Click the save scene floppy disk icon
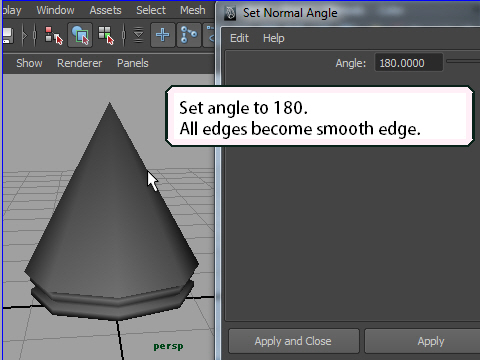480x360 pixels. (8, 35)
